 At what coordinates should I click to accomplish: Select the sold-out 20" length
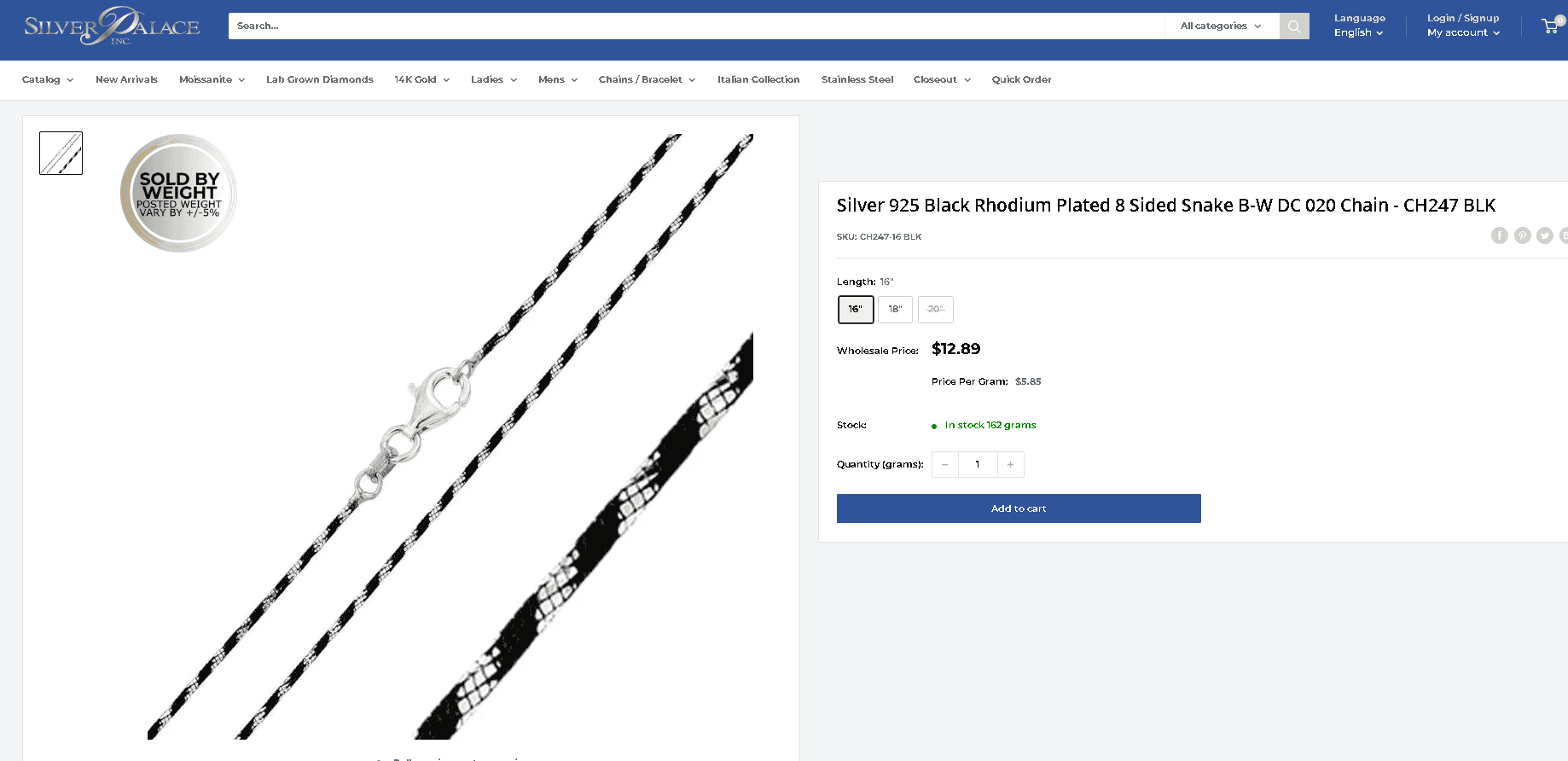point(935,310)
